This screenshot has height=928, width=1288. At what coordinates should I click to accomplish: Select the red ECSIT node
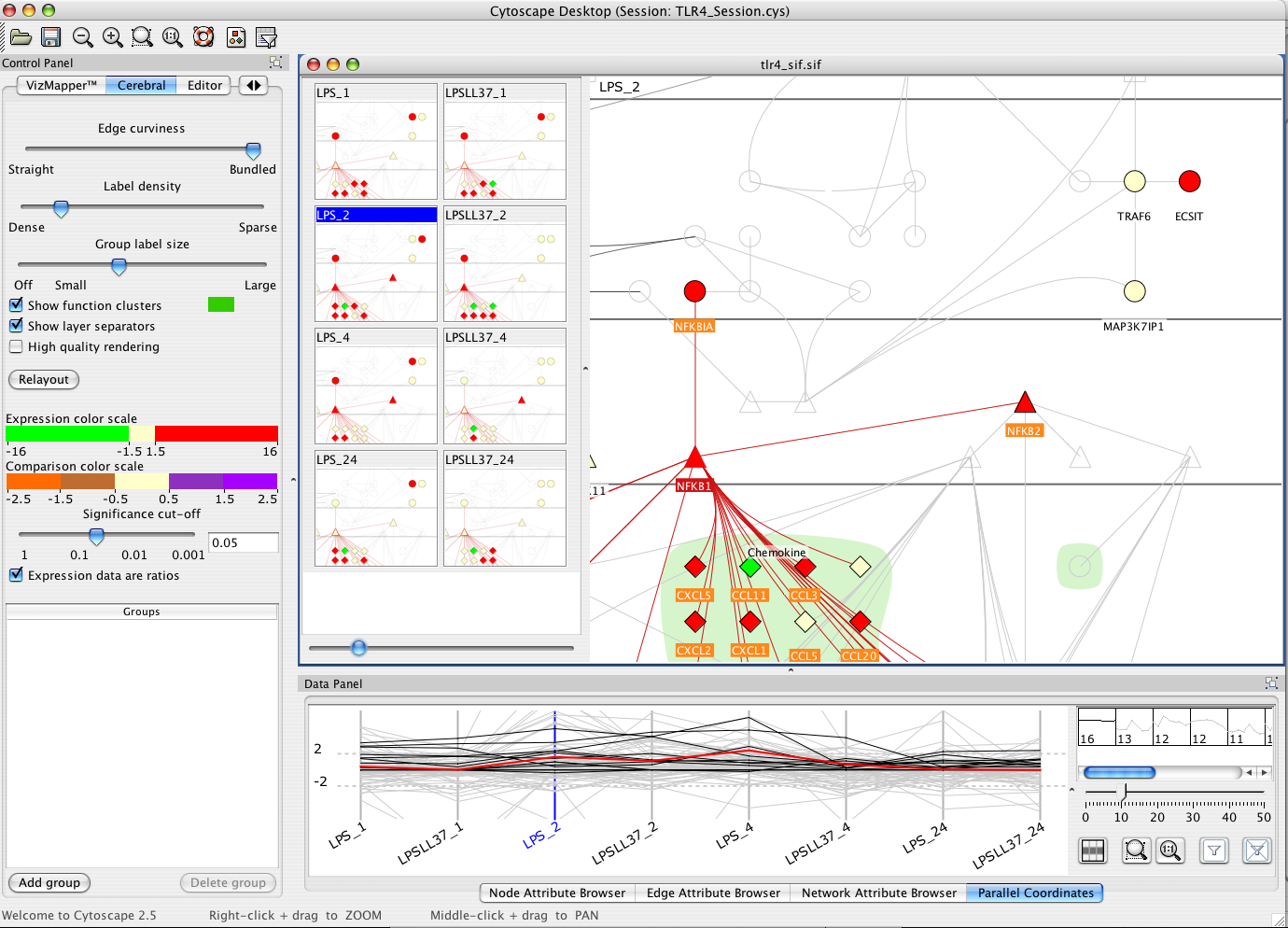point(1189,181)
